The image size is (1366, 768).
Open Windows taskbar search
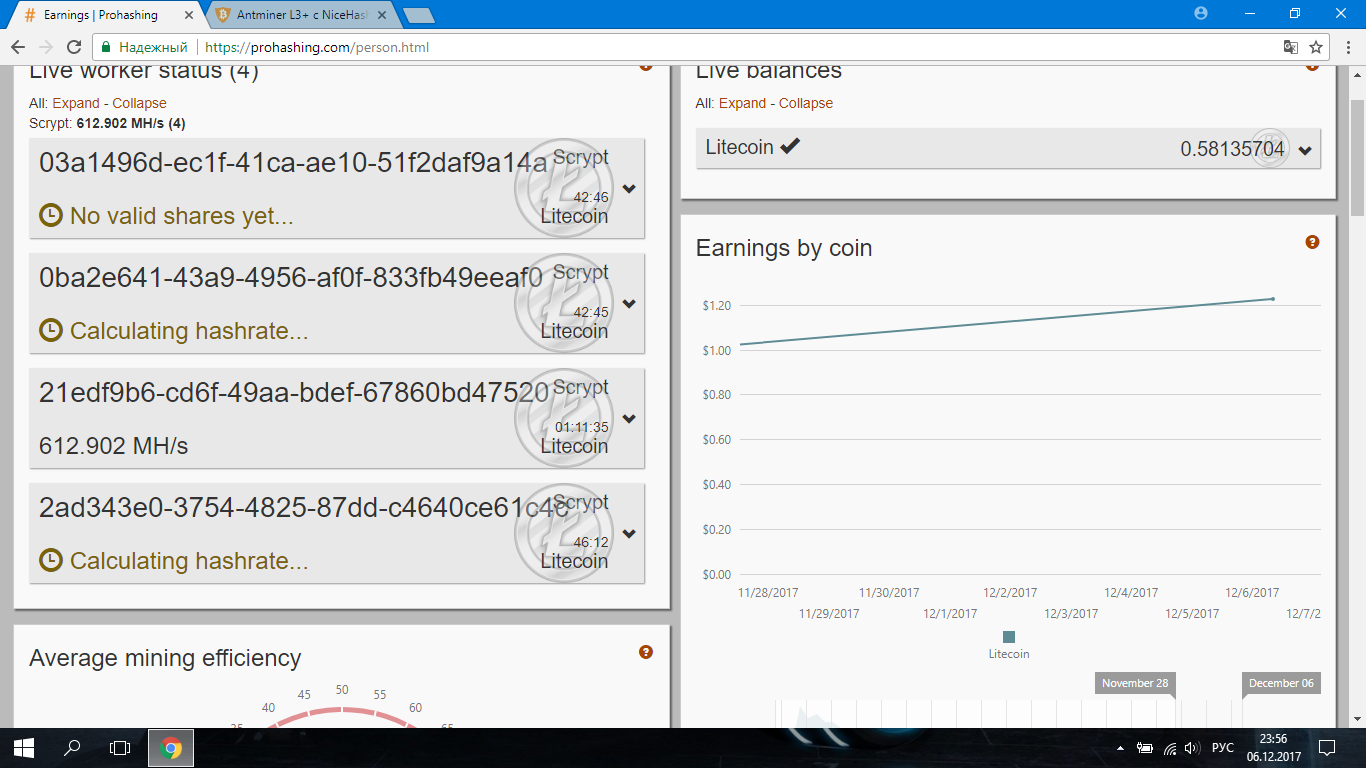pos(72,747)
